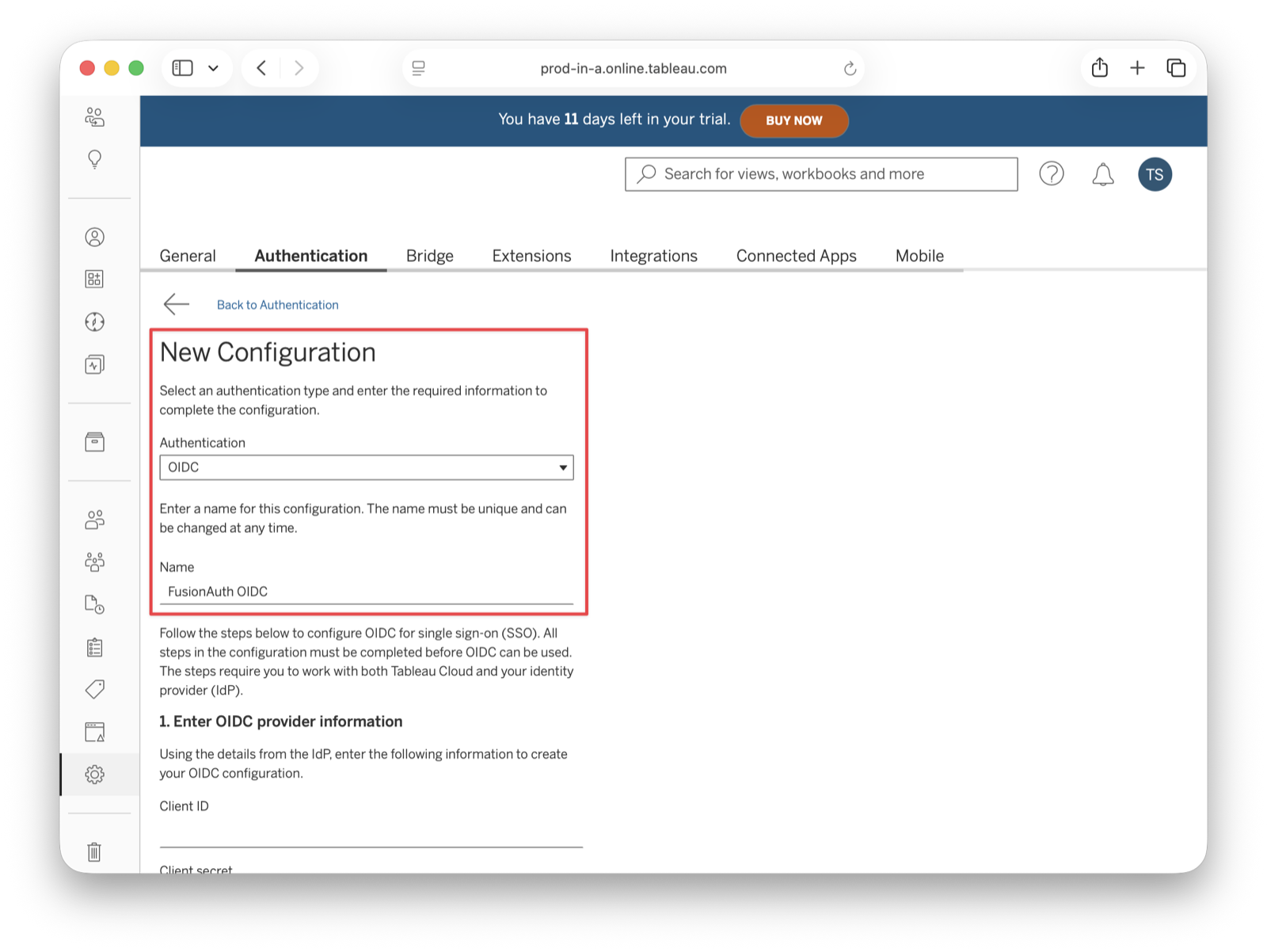Switch to the Connected Apps tab
Image resolution: width=1267 pixels, height=952 pixels.
coord(796,255)
